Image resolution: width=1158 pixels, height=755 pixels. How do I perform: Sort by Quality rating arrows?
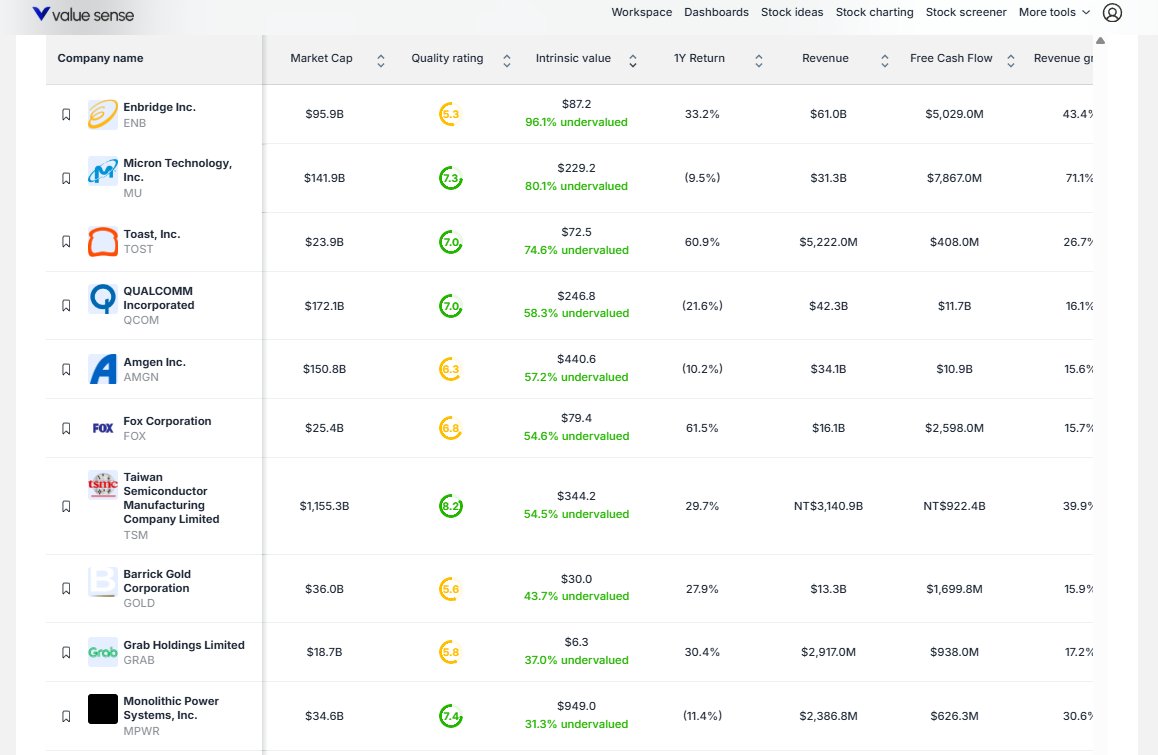point(507,61)
